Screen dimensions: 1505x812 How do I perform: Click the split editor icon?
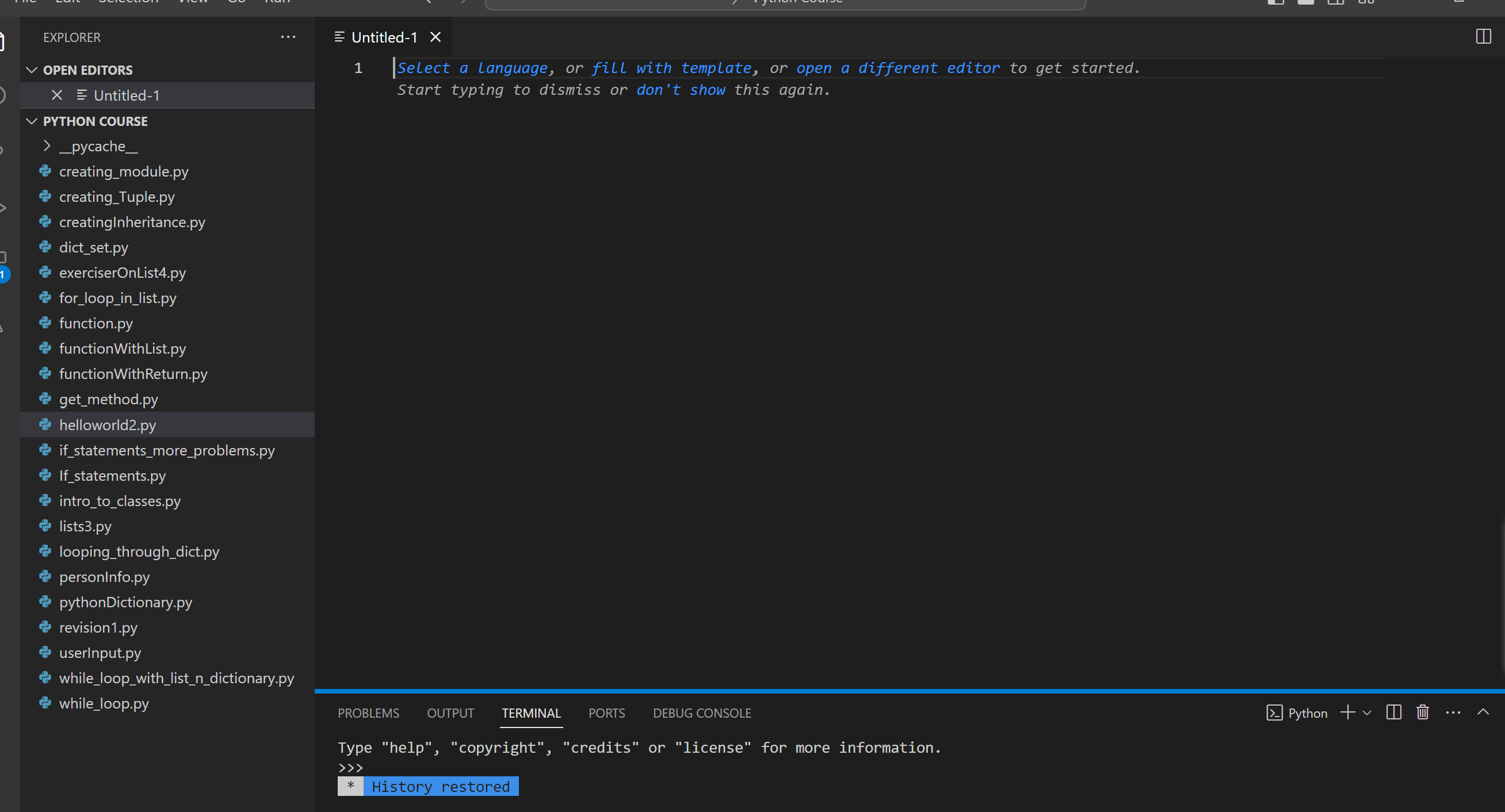[1484, 37]
